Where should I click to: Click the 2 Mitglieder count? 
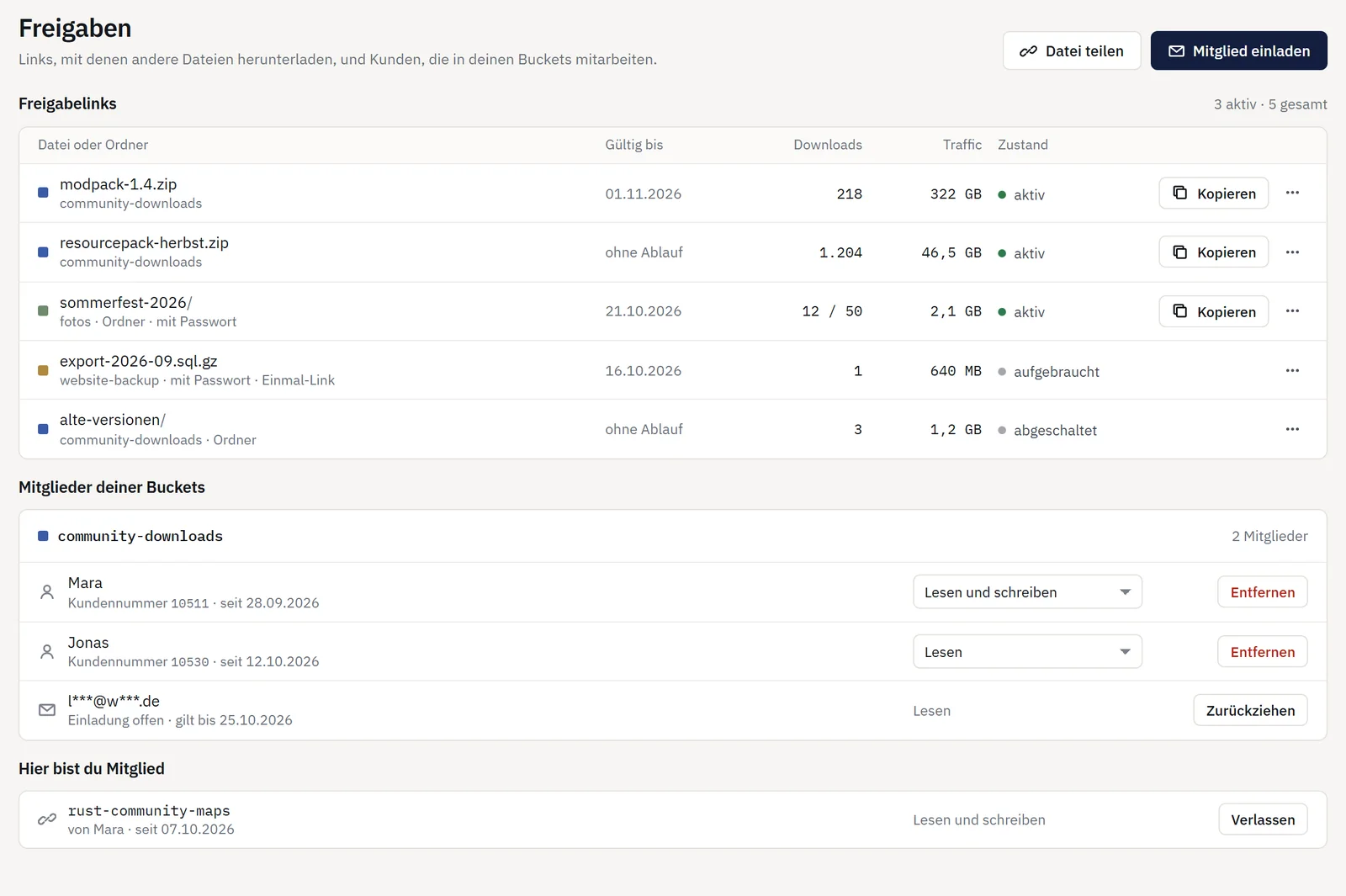tap(1269, 536)
